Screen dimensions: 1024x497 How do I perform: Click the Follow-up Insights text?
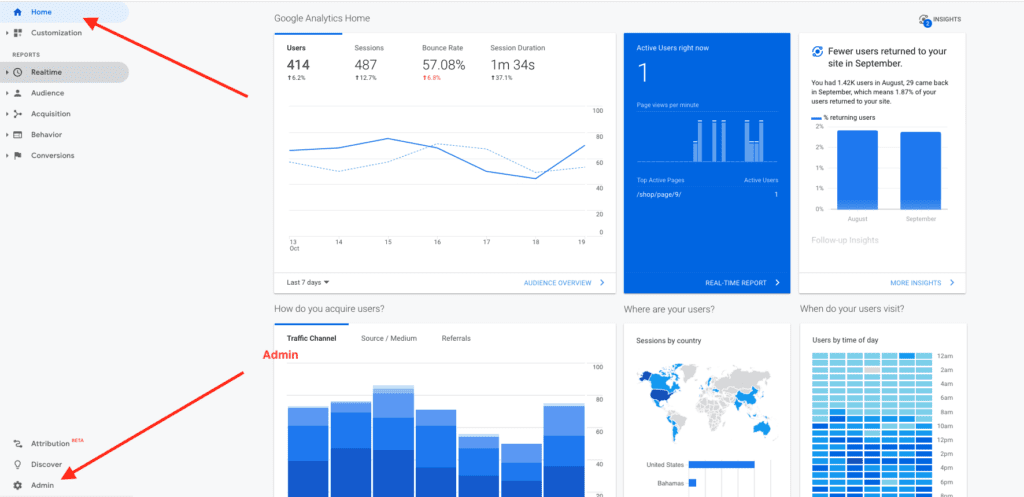tap(844, 240)
